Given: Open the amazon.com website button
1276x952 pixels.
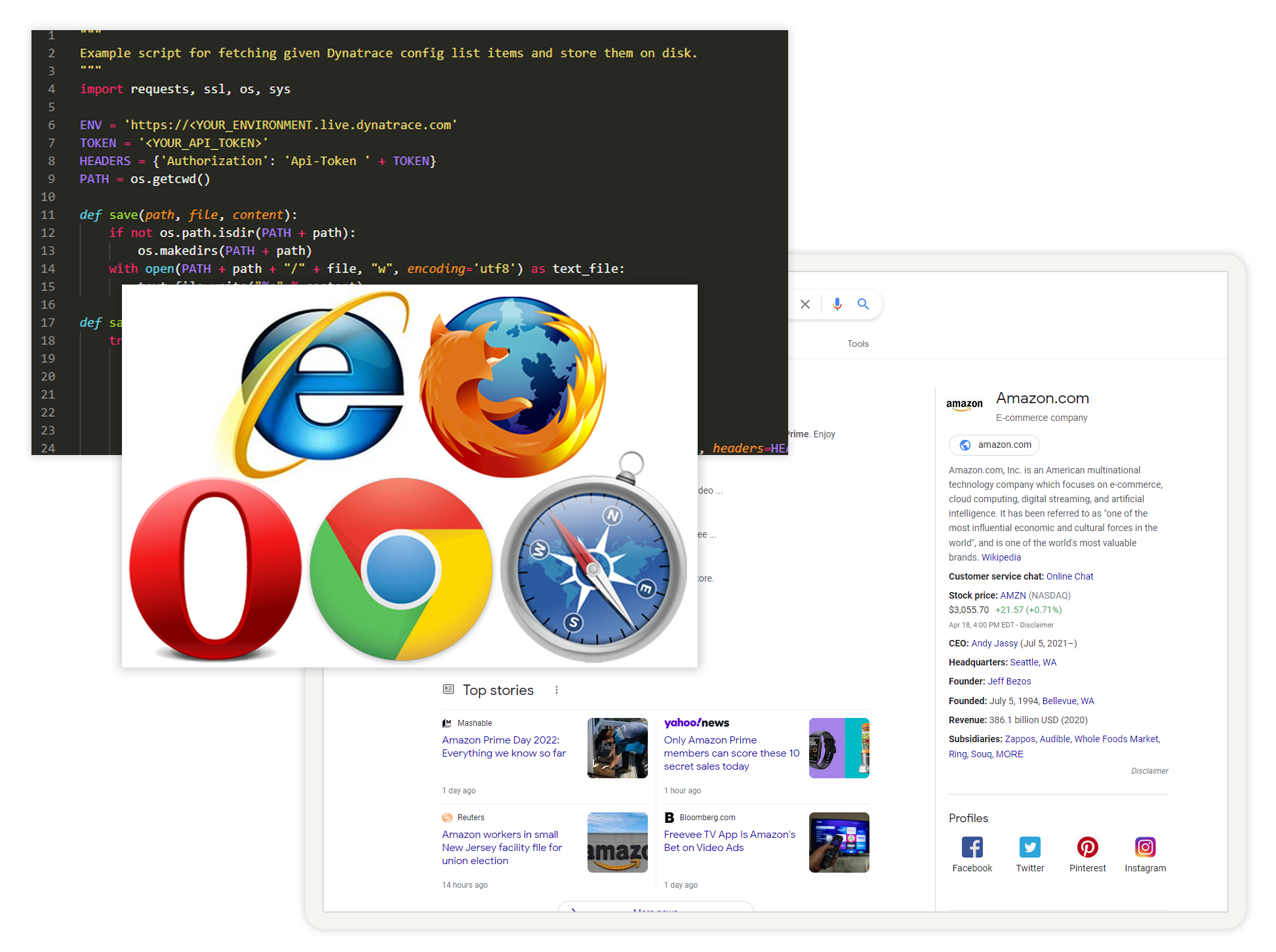Looking at the screenshot, I should [994, 445].
